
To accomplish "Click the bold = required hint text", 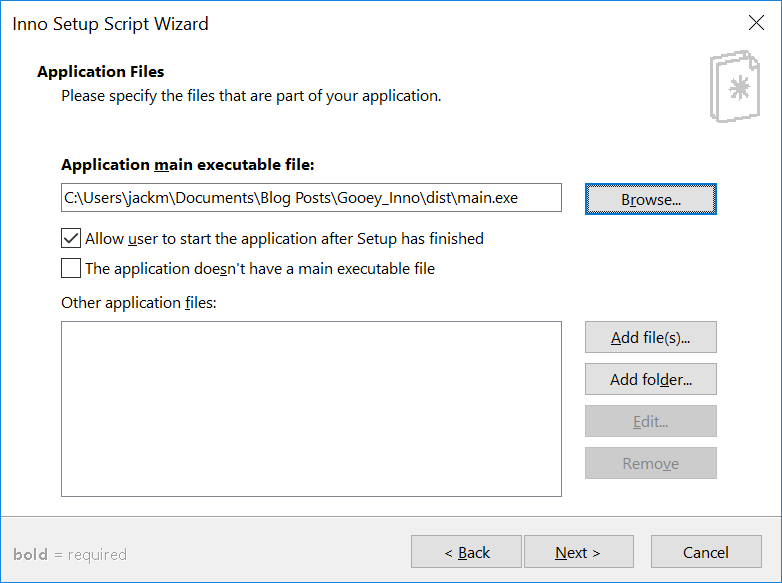I will 70,554.
